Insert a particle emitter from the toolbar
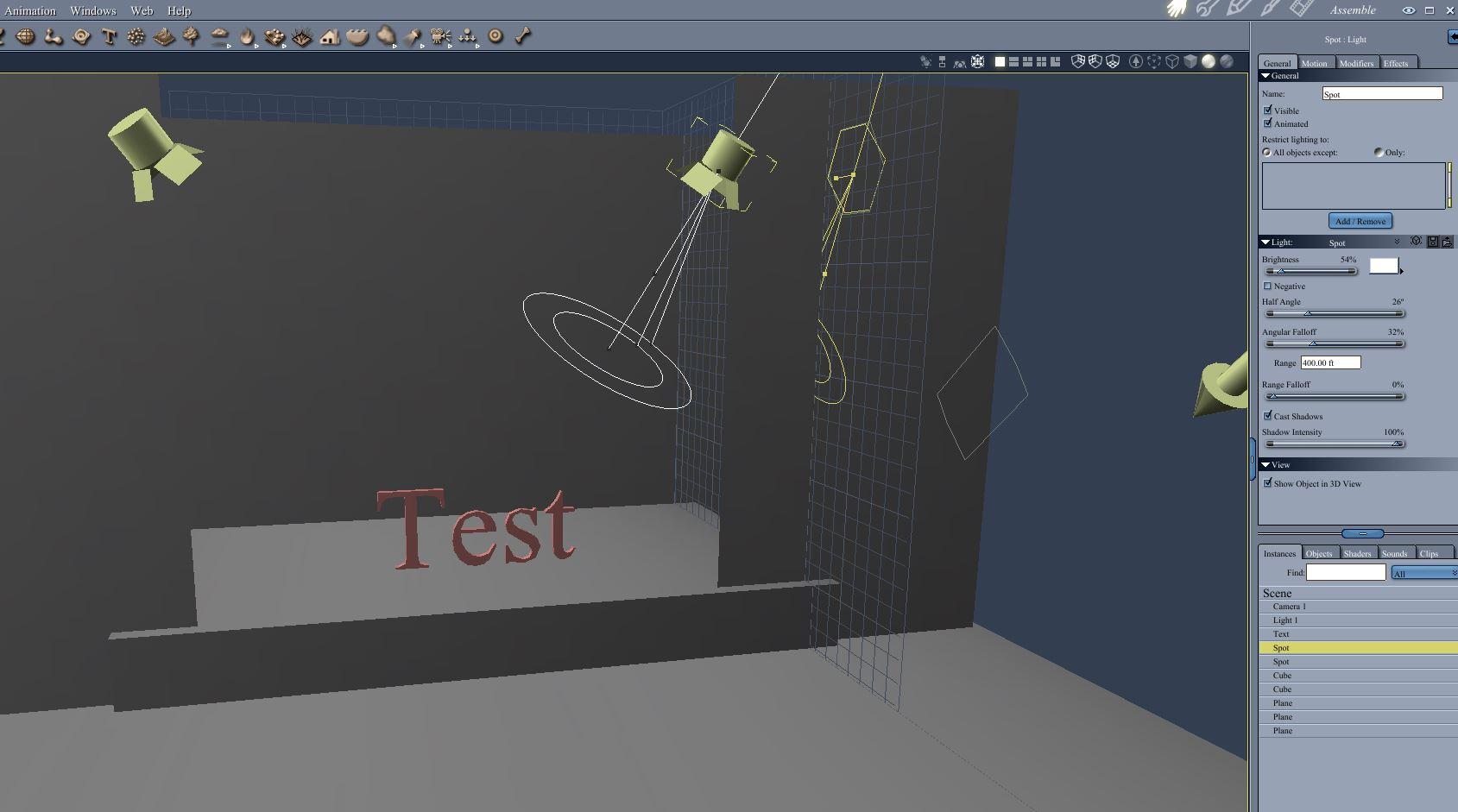This screenshot has height=812, width=1458. click(136, 36)
